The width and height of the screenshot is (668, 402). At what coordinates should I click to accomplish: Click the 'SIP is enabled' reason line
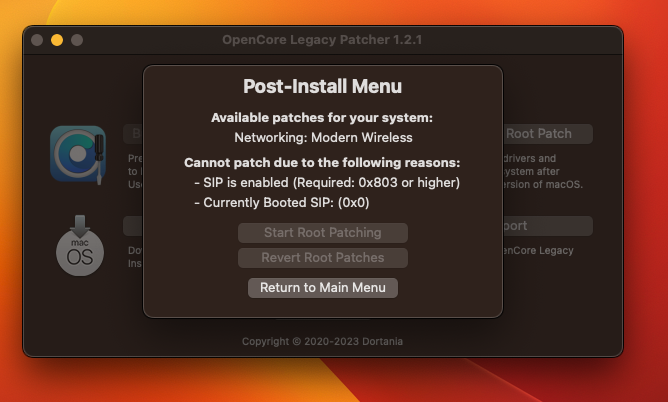[x=326, y=183]
